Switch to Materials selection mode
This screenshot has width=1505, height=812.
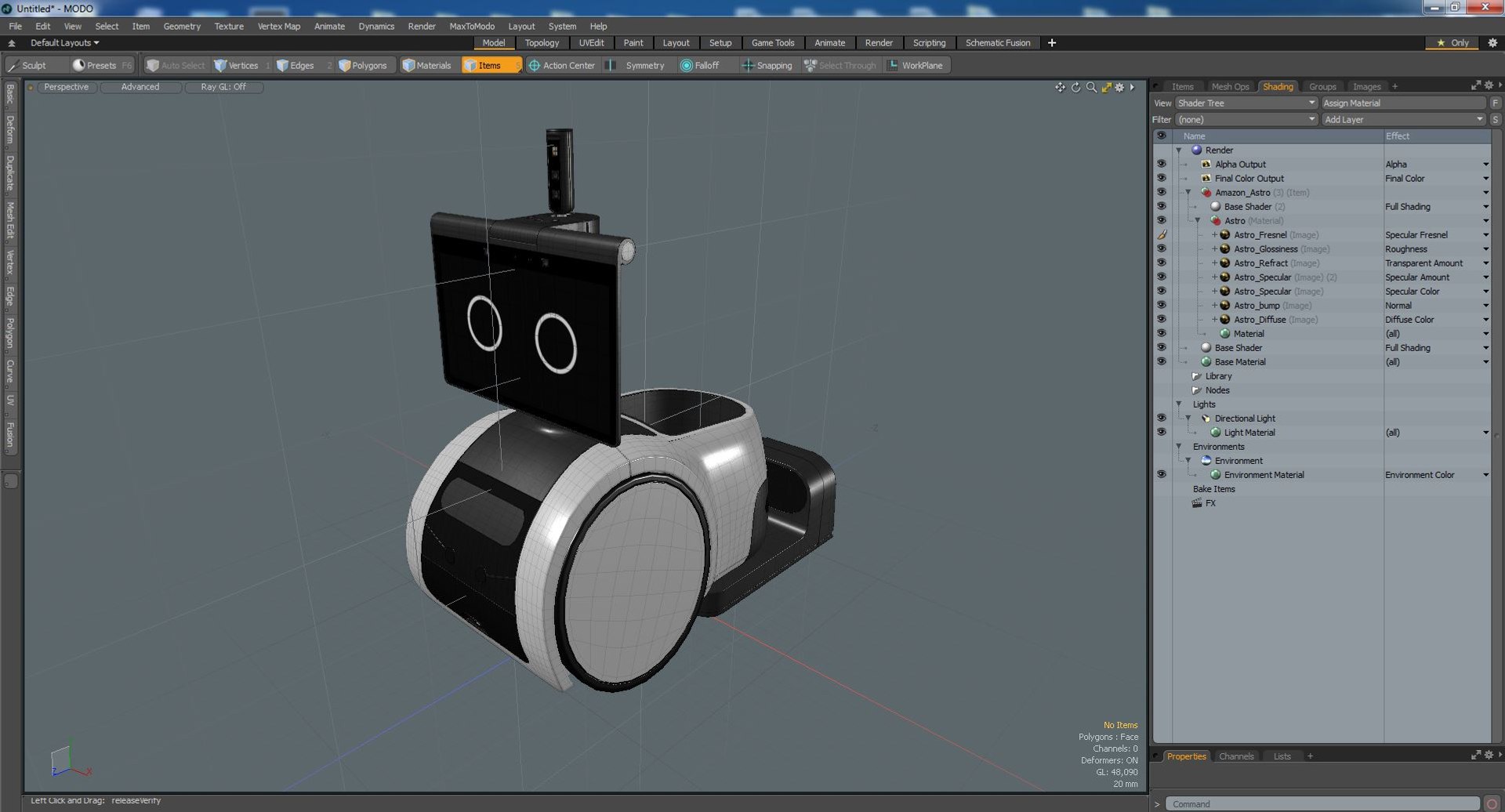point(426,66)
